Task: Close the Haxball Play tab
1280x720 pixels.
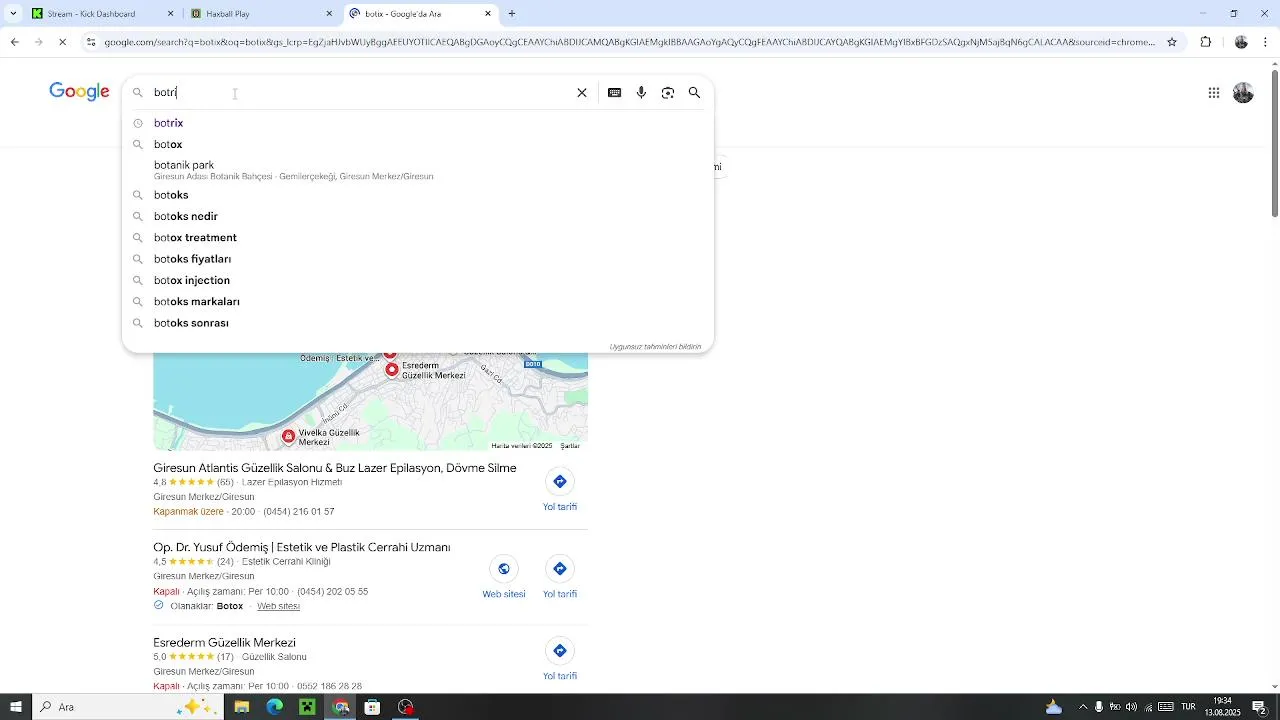Action: click(x=329, y=14)
